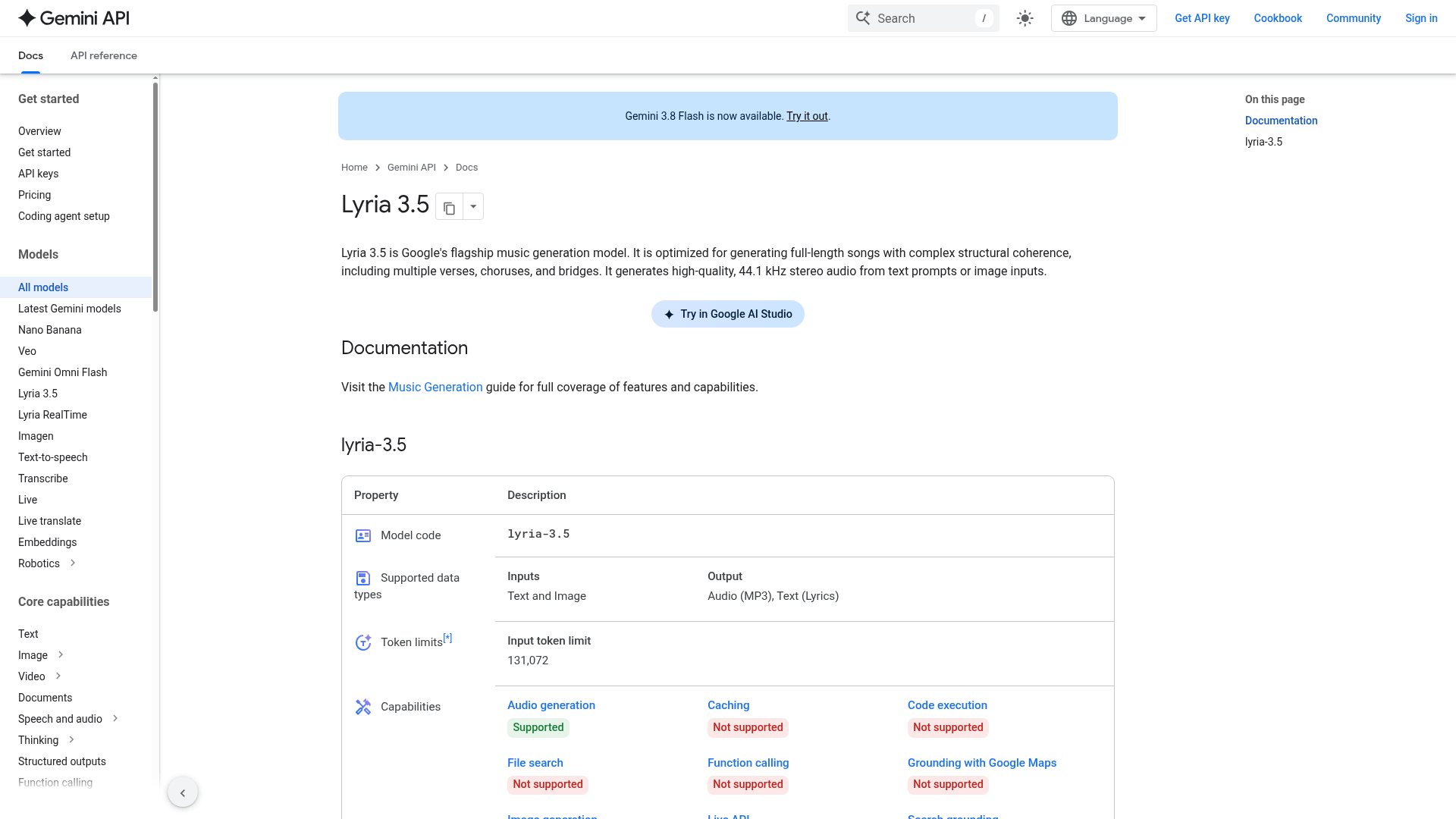Viewport: 1456px width, 819px height.
Task: Expand the Robotics sidebar item
Action: 73,563
